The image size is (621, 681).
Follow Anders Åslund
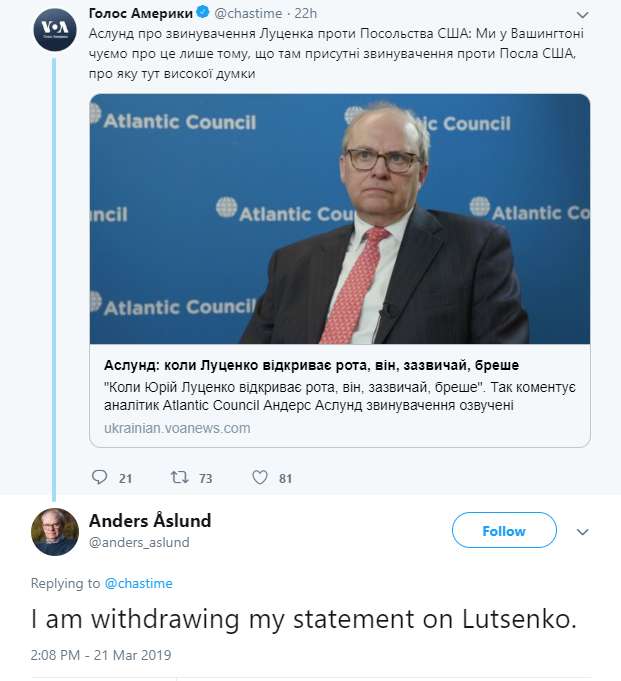(x=504, y=531)
